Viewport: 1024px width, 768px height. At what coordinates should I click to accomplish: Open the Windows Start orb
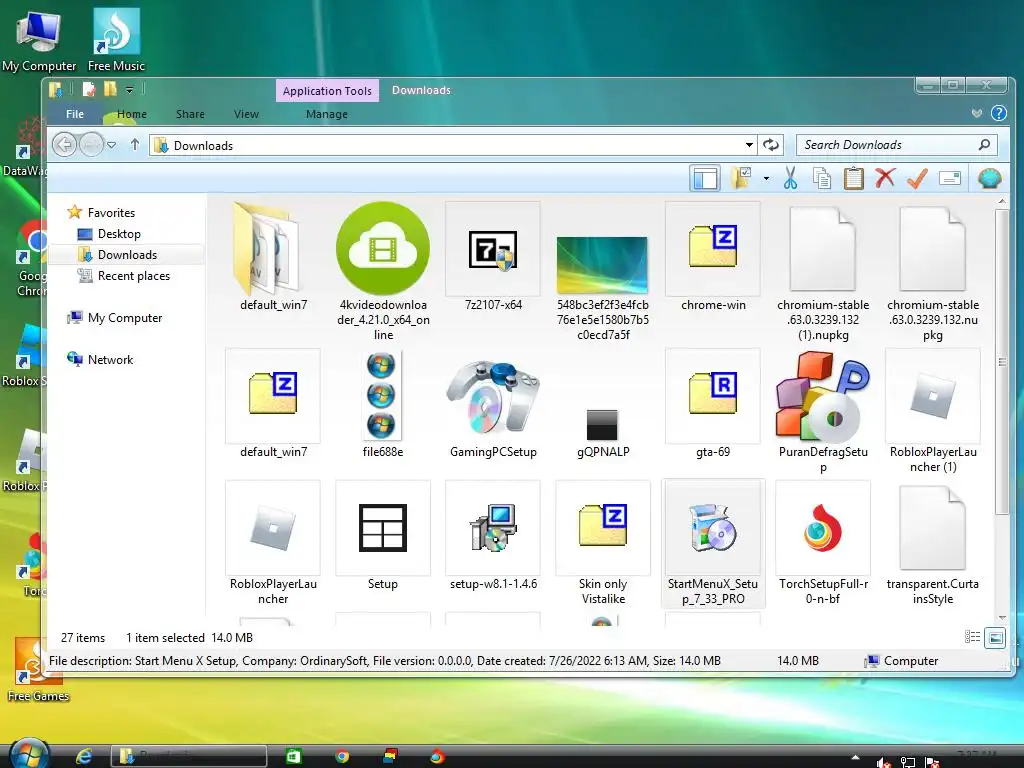(29, 755)
